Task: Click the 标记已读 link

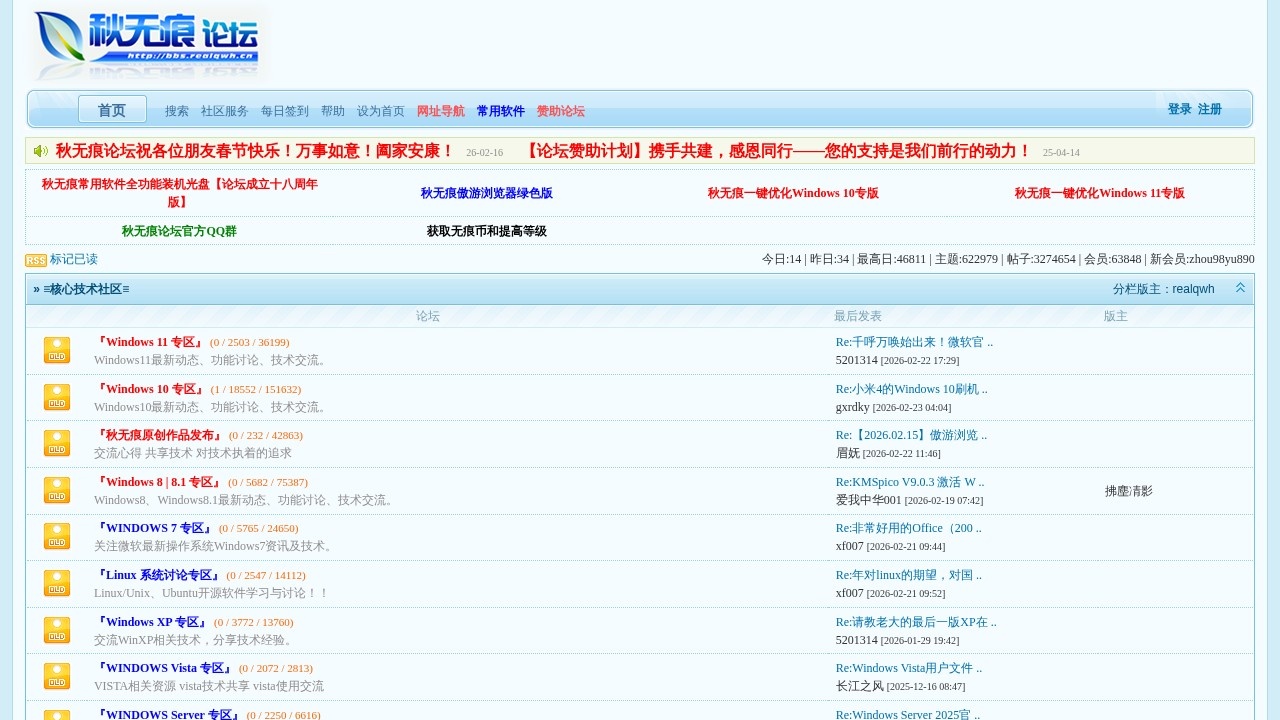Action: click(73, 259)
